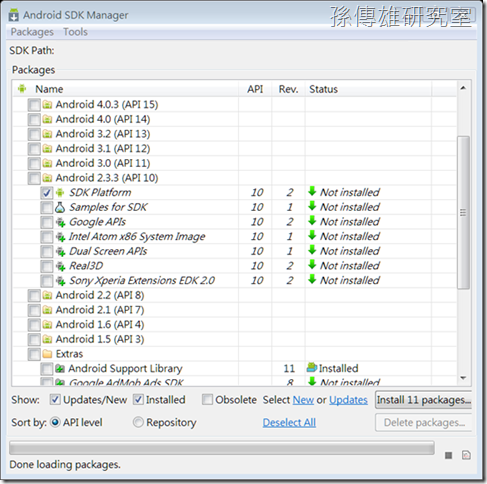Screen dimensions: 487x484
Task: Click the Extras folder icon
Action: point(47,354)
